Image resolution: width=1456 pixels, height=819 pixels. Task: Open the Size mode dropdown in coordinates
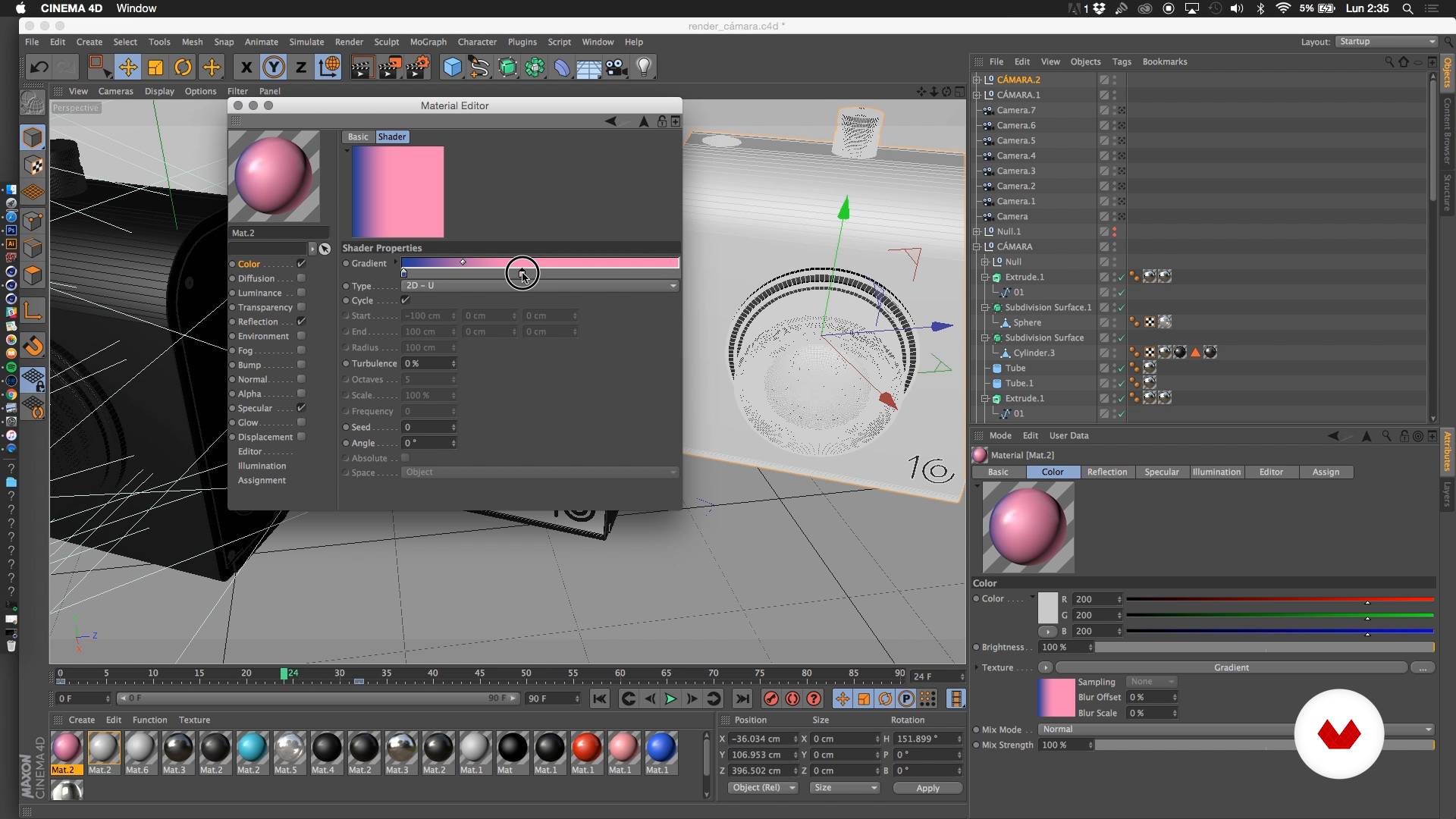pyautogui.click(x=844, y=788)
